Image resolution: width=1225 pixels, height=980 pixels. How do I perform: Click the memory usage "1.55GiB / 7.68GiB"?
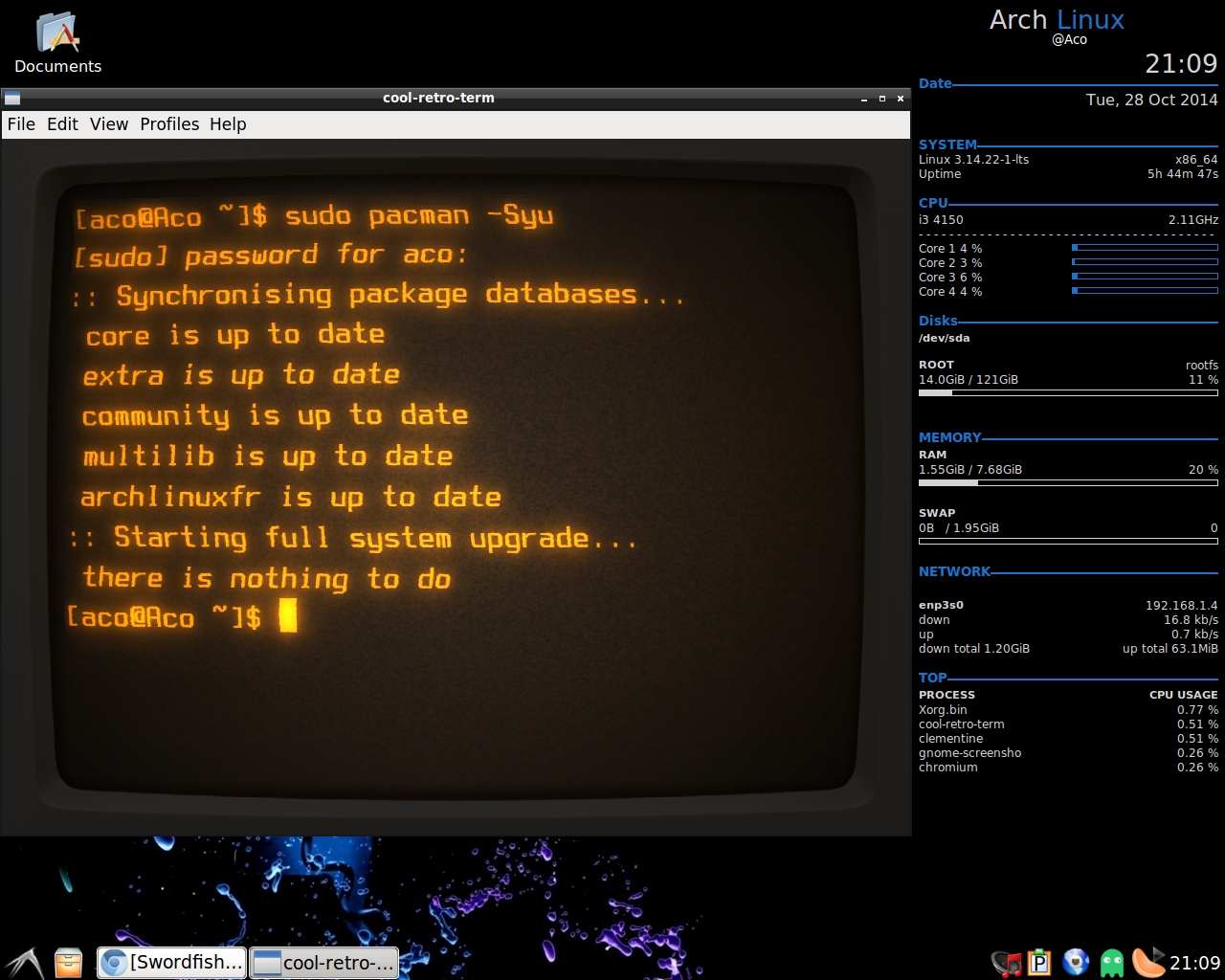970,470
